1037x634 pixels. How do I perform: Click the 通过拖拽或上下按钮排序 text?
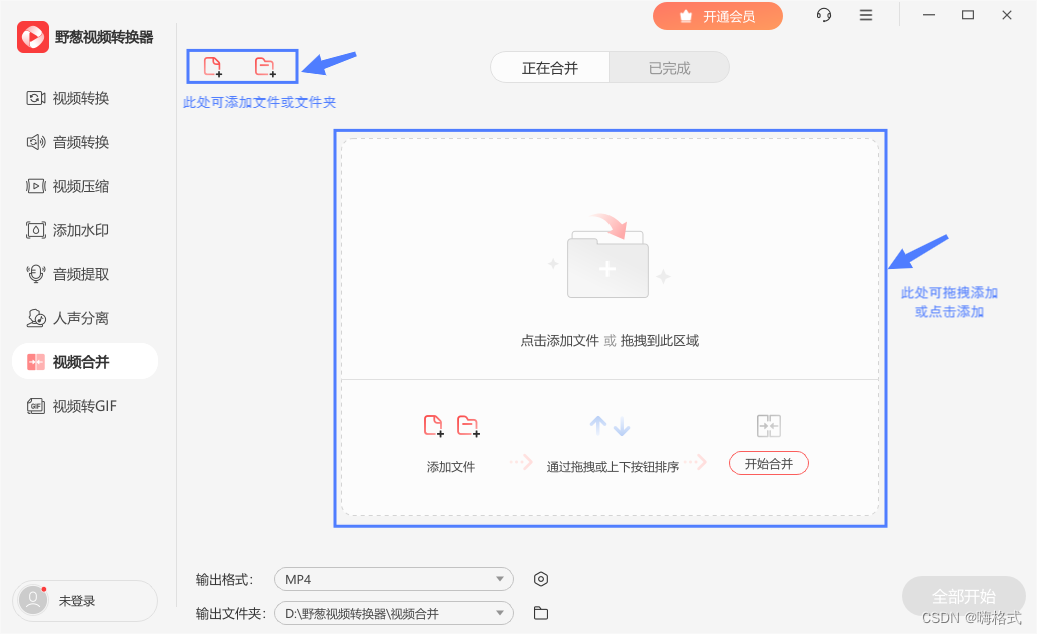612,467
